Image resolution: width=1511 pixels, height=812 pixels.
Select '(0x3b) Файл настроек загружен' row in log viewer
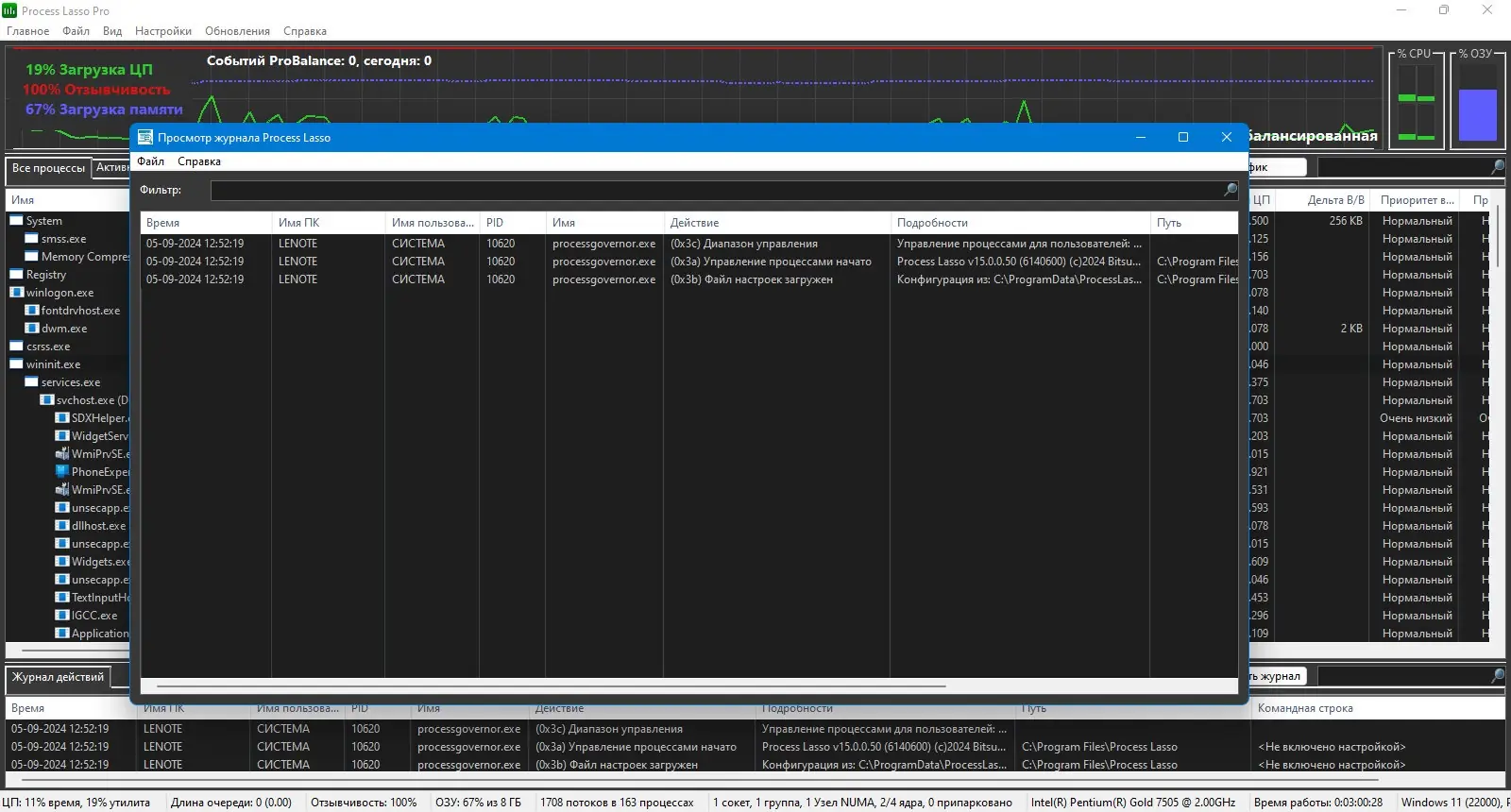coord(688,279)
